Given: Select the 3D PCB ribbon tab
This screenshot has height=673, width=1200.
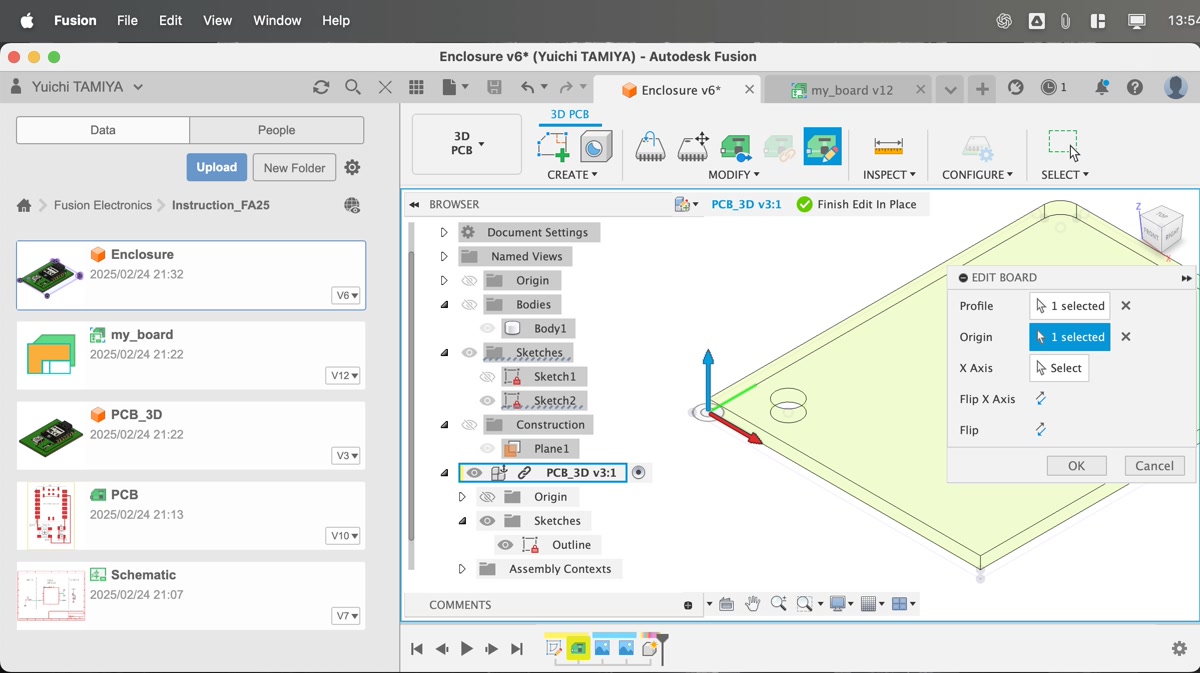Looking at the screenshot, I should point(570,115).
